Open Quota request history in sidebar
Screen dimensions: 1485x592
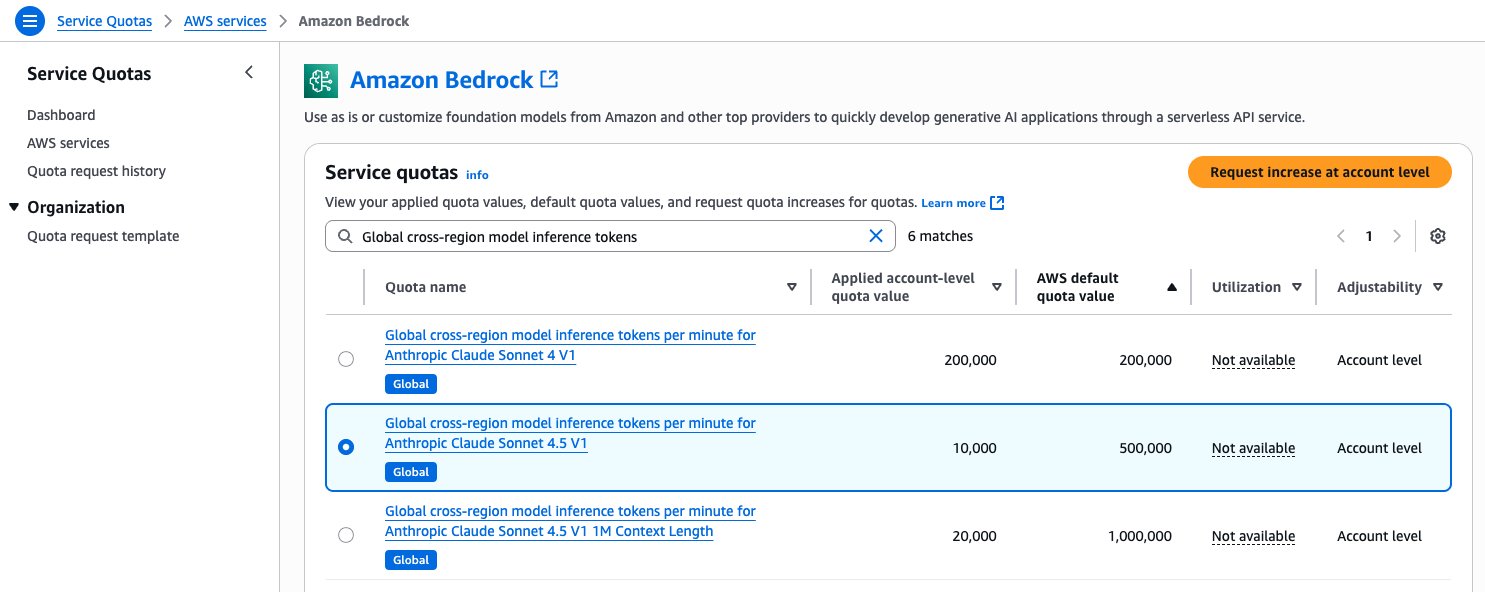coord(96,171)
